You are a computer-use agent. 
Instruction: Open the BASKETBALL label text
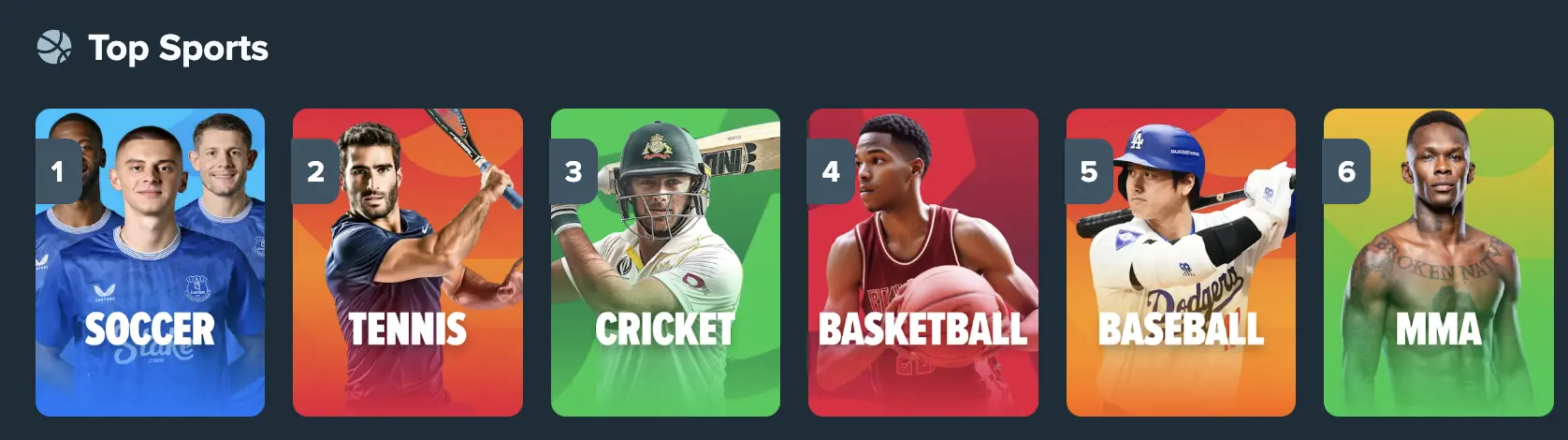coord(923,329)
